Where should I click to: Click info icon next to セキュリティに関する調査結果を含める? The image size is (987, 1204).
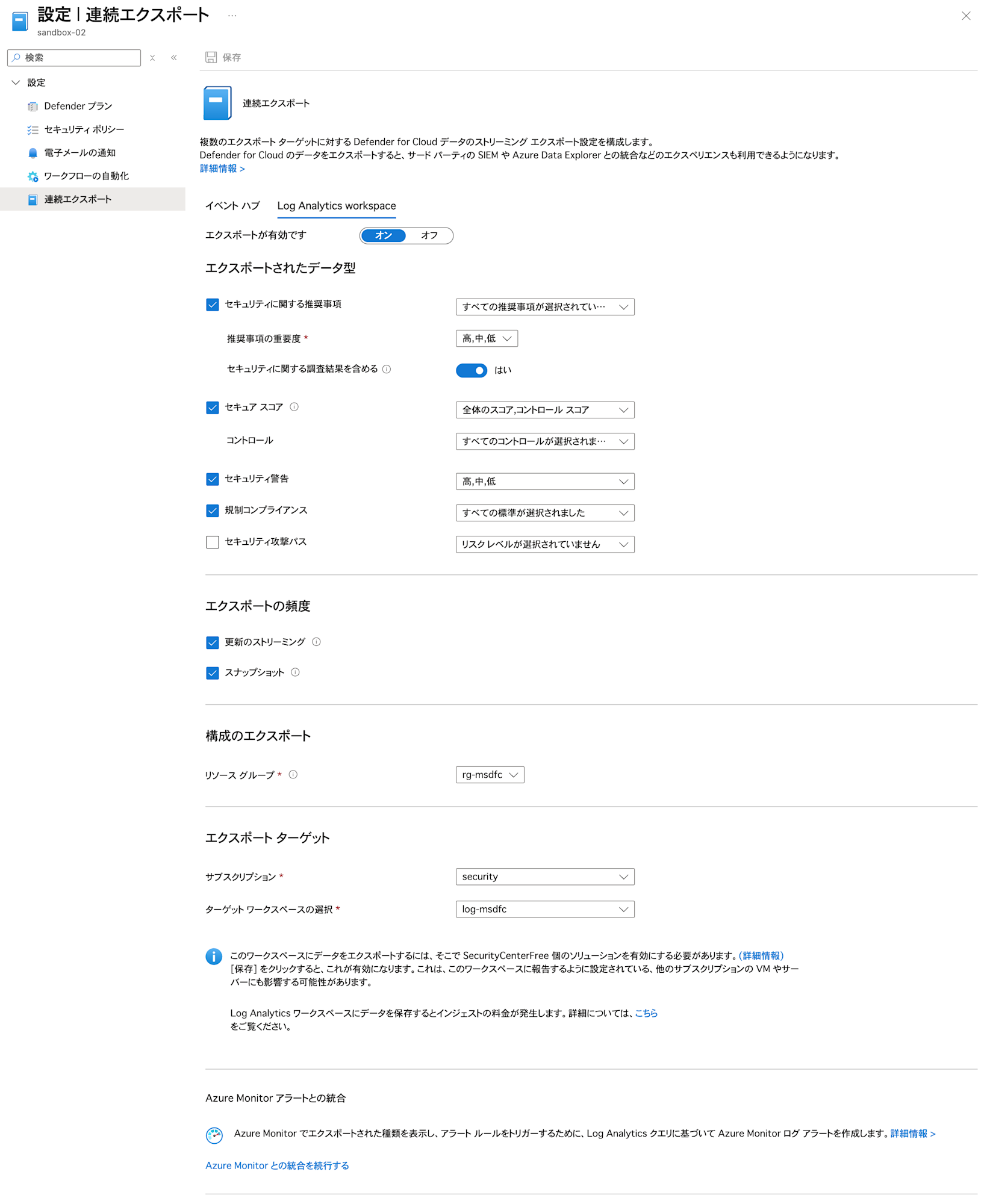click(x=387, y=369)
